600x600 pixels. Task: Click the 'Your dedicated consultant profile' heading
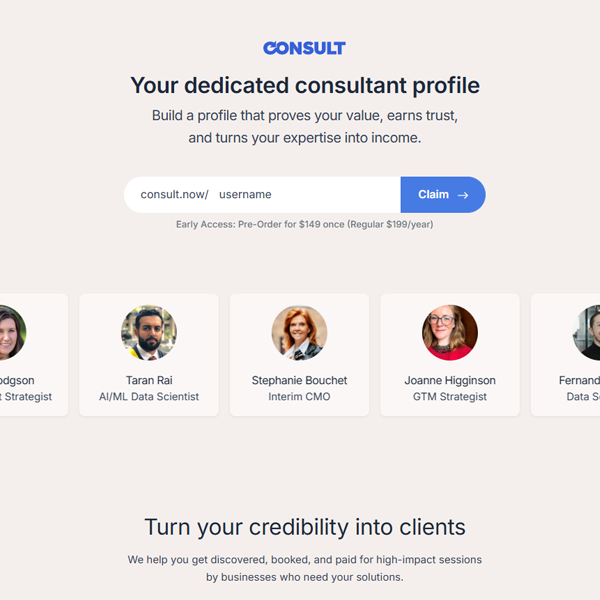click(304, 85)
